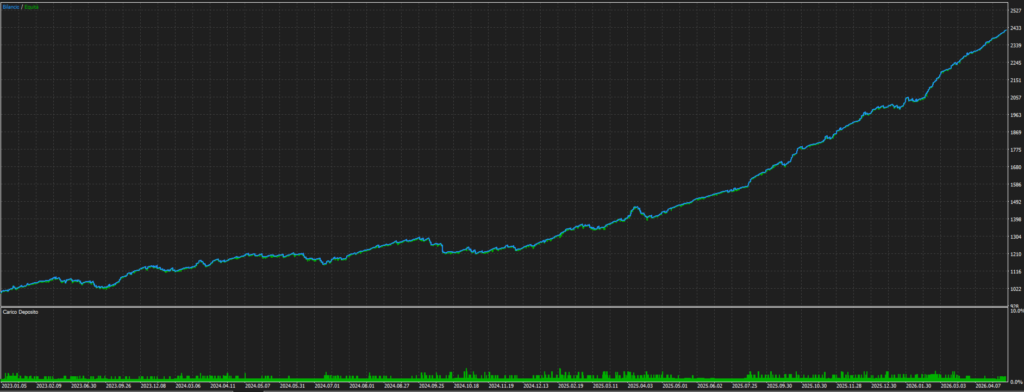Select the 2024.03.06 date label

coord(189,386)
